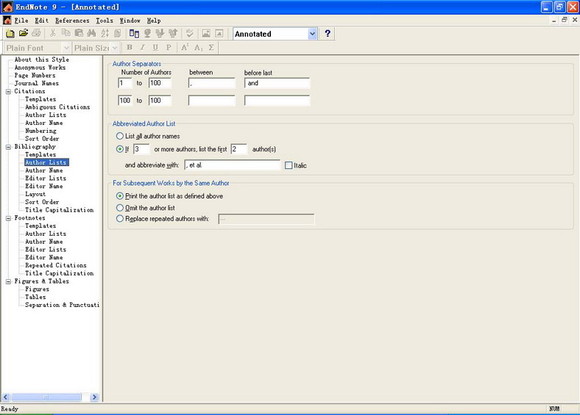Select 'Journal Names' in tree
580x415 pixels.
point(37,83)
